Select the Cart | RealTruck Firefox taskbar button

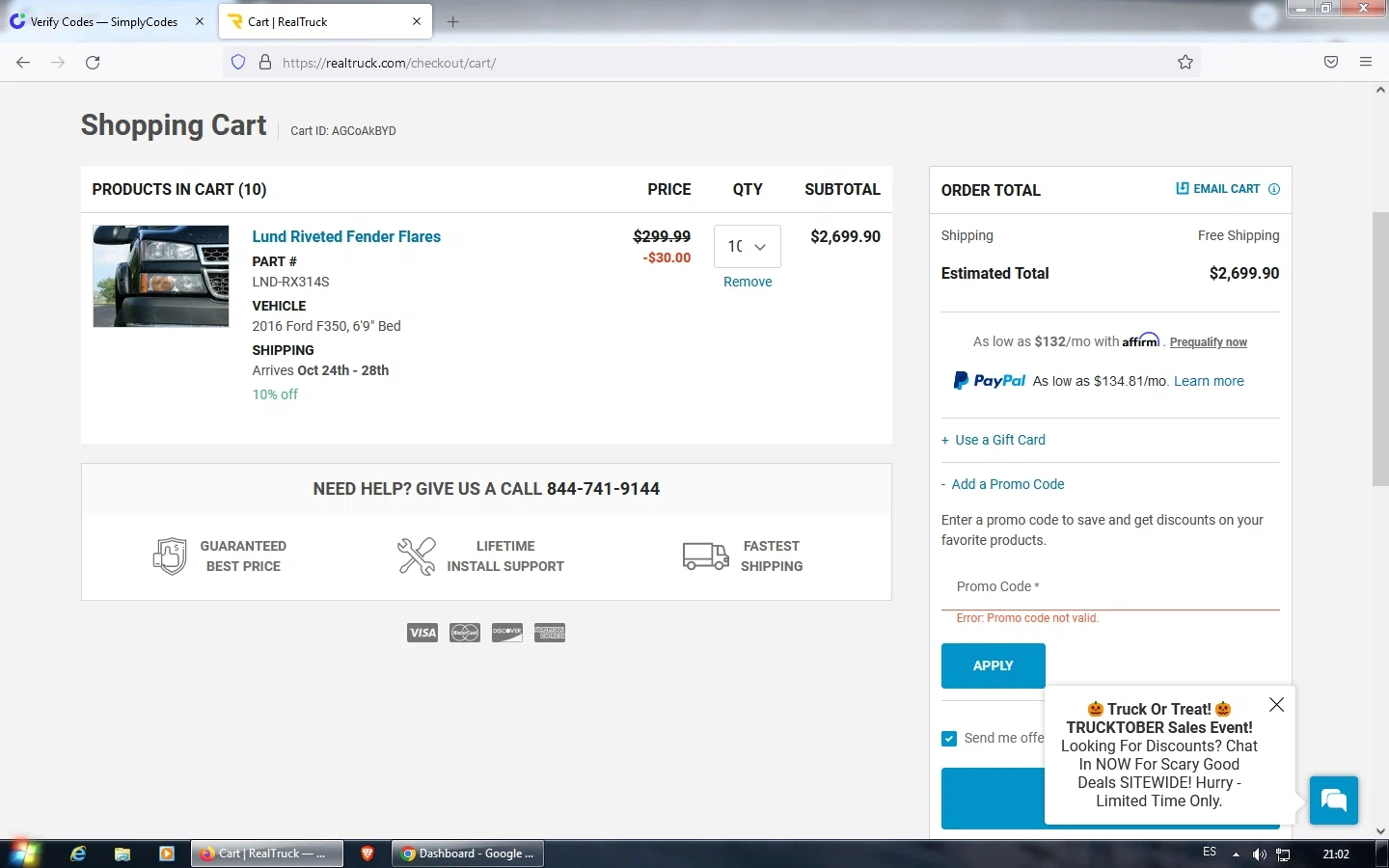267,854
